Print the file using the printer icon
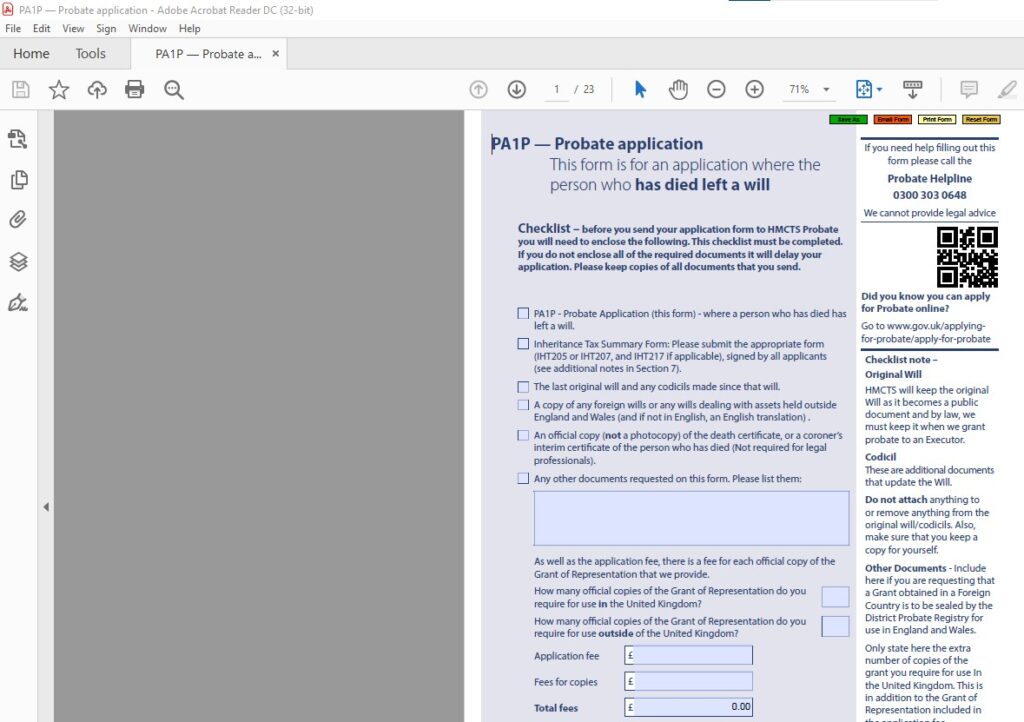Viewport: 1024px width, 722px height. click(x=135, y=89)
